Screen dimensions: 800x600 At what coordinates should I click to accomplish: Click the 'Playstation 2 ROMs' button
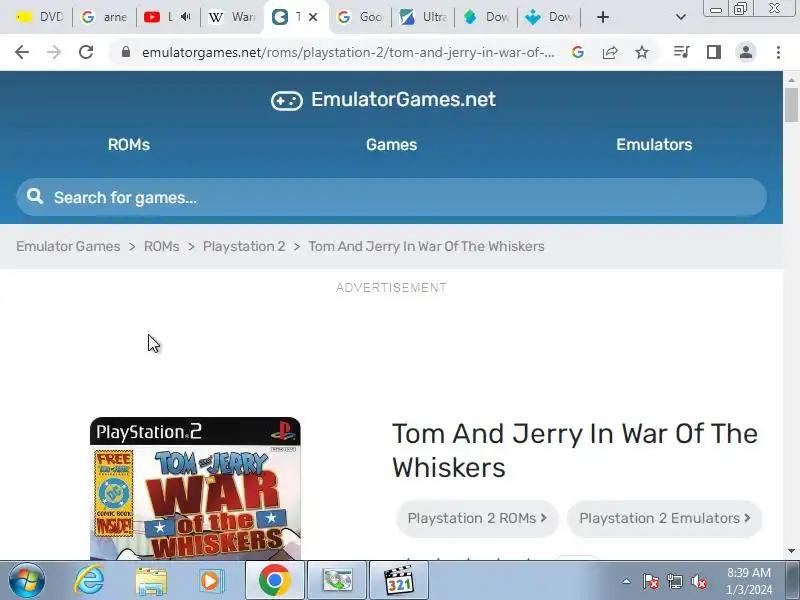(x=477, y=518)
